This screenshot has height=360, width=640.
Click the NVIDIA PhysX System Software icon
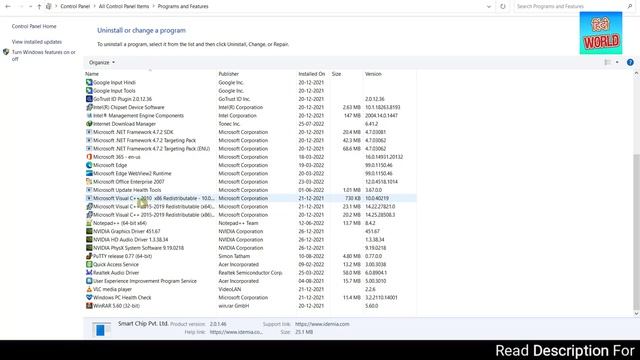click(89, 248)
